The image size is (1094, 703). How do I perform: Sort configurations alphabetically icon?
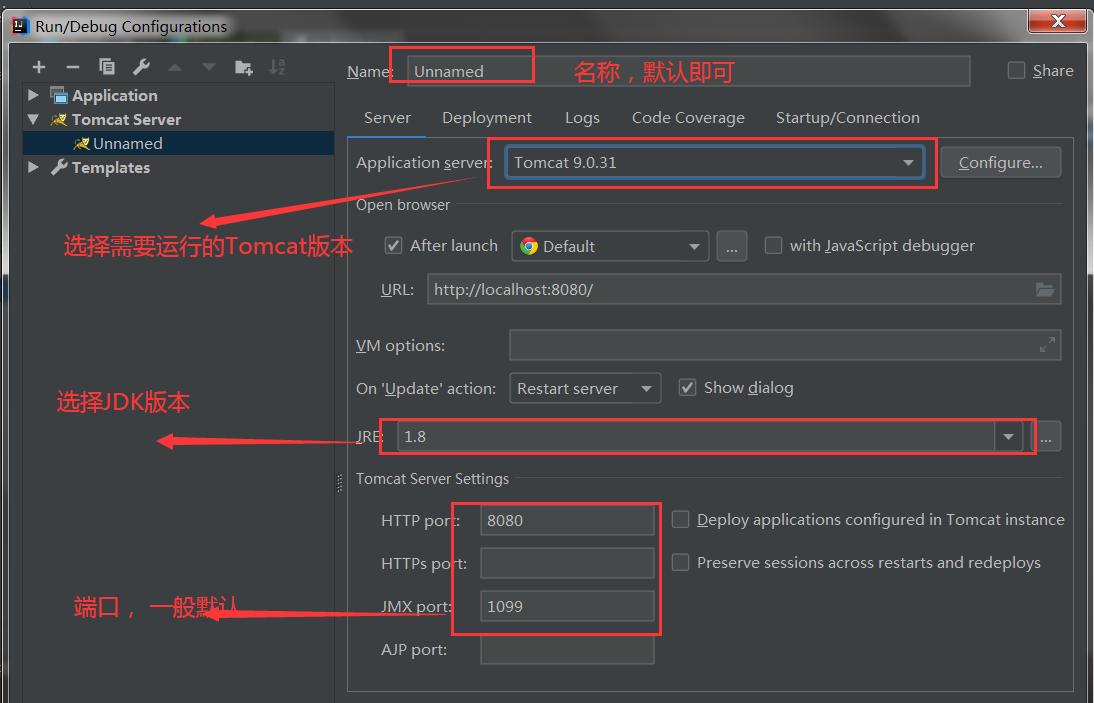click(277, 67)
